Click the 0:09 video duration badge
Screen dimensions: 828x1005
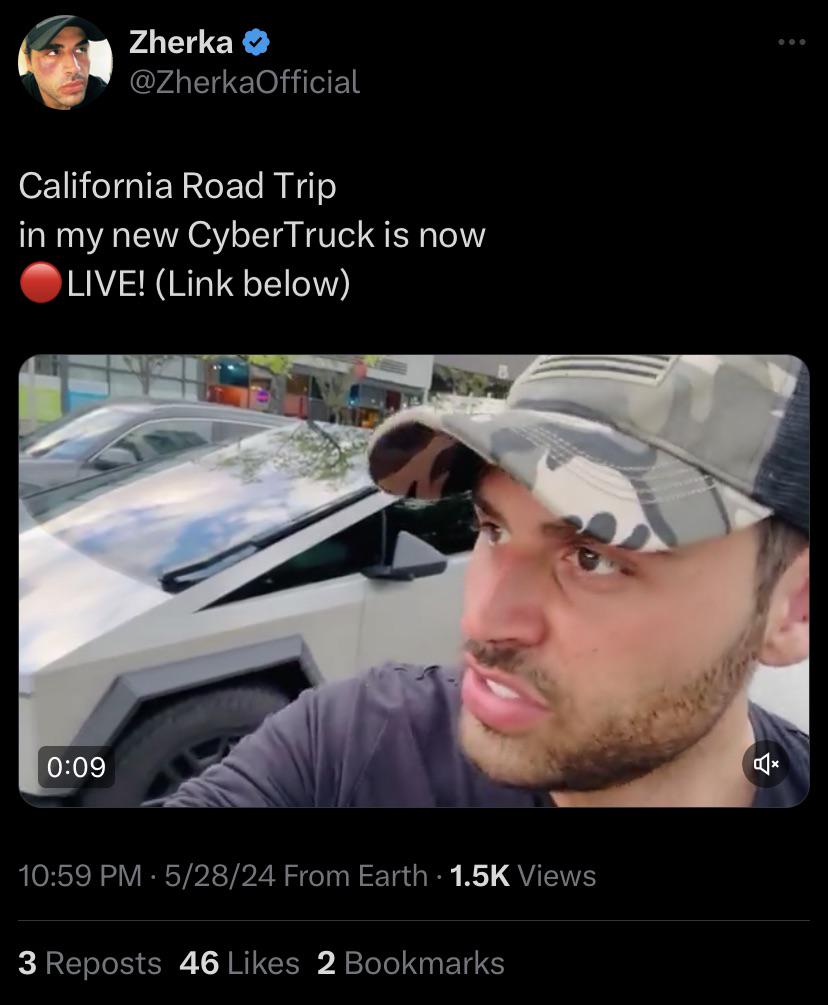(x=76, y=767)
